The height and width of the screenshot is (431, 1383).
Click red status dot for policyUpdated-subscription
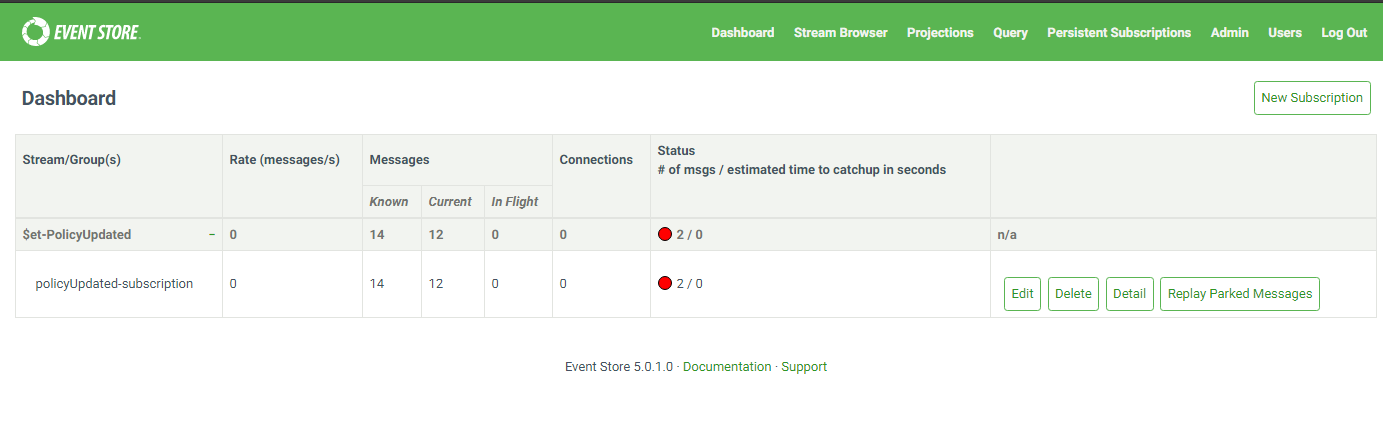point(664,283)
